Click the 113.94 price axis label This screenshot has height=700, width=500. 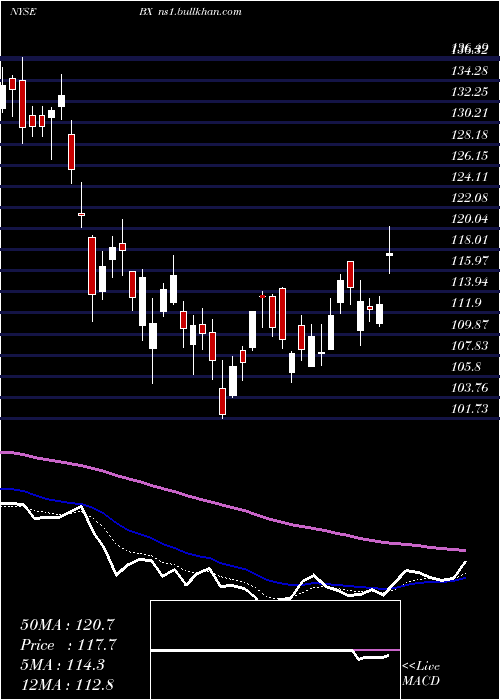tap(469, 282)
